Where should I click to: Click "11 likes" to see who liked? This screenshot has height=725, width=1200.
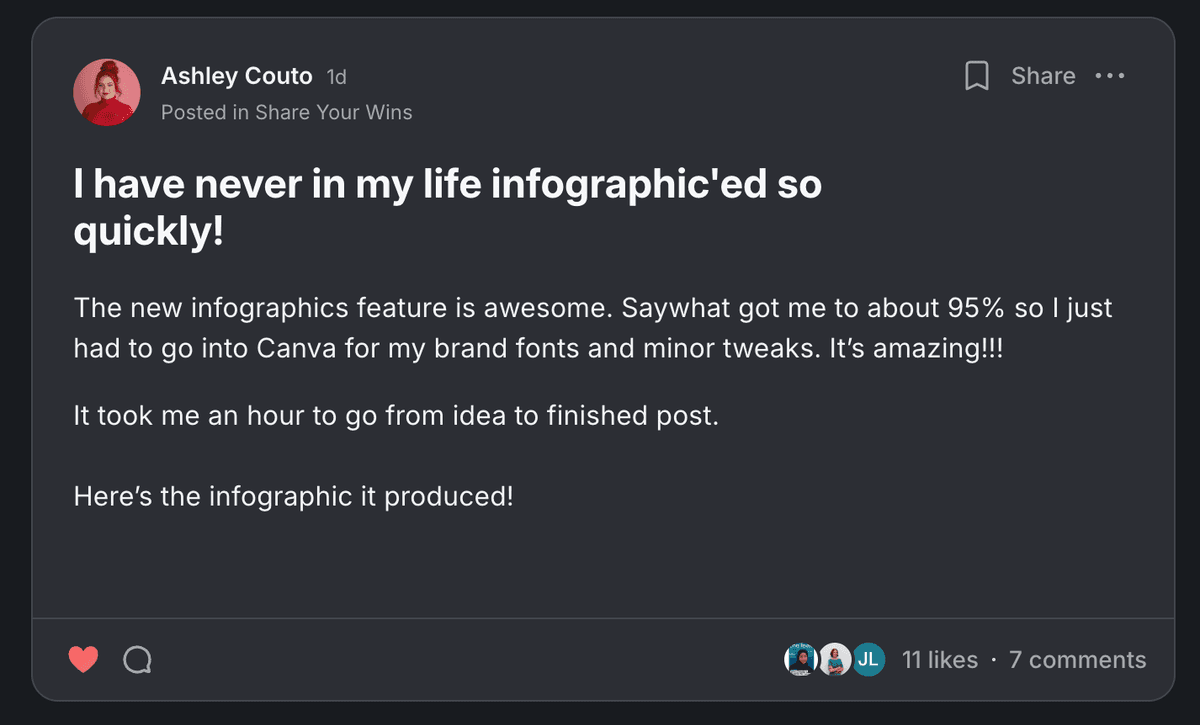pos(939,659)
